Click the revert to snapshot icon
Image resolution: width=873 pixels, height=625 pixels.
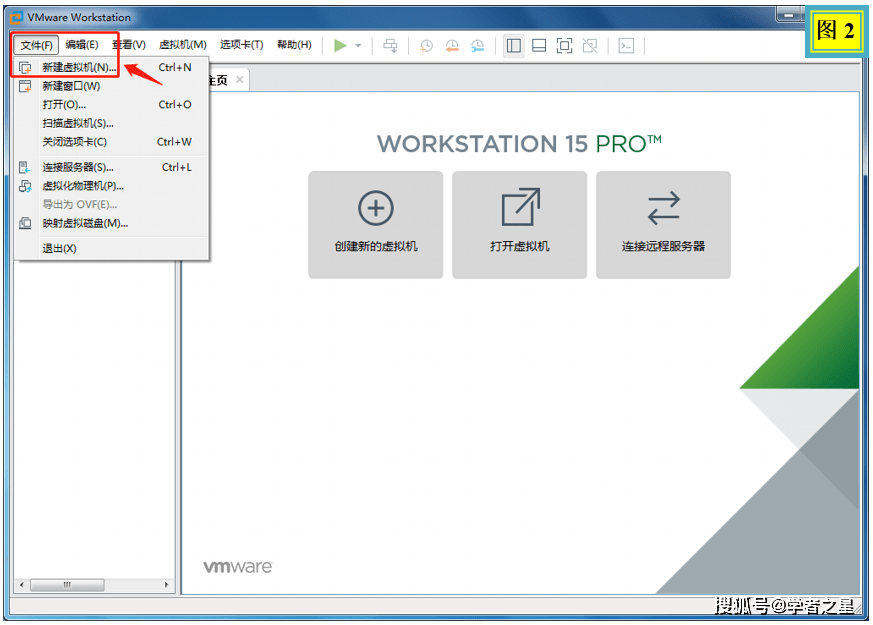[x=452, y=45]
